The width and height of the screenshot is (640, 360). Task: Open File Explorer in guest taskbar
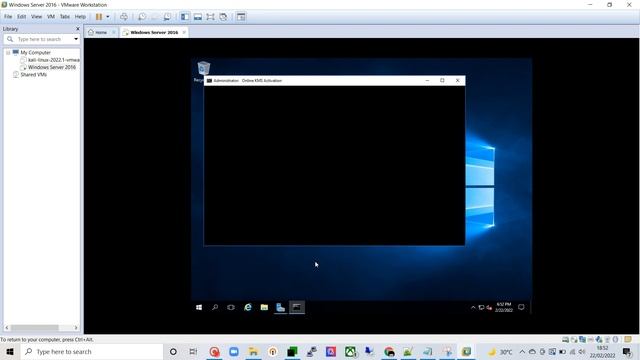(x=264, y=307)
